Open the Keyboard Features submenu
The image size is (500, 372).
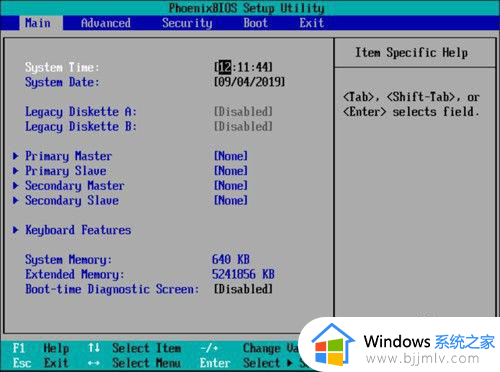pos(78,230)
